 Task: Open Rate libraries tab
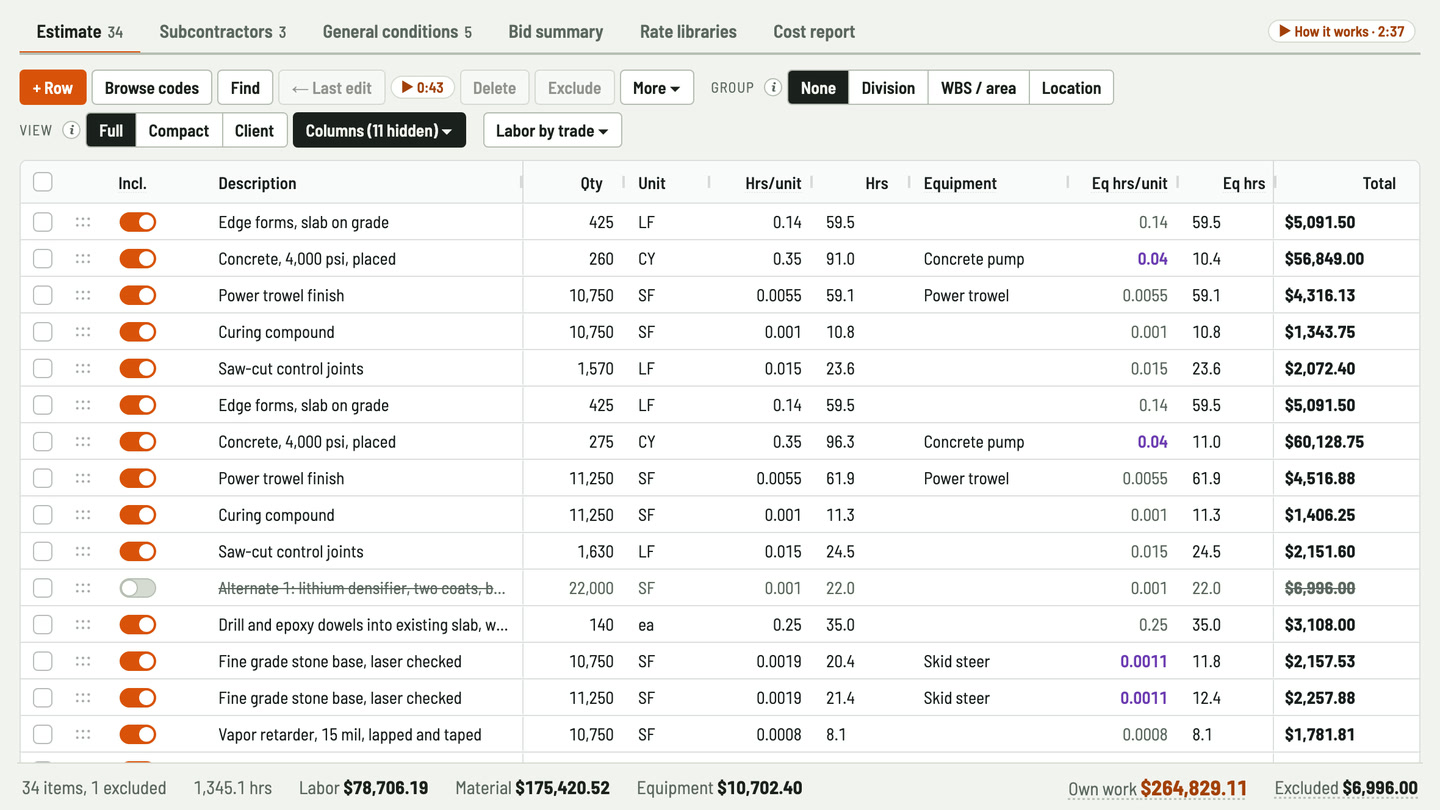[x=688, y=32]
